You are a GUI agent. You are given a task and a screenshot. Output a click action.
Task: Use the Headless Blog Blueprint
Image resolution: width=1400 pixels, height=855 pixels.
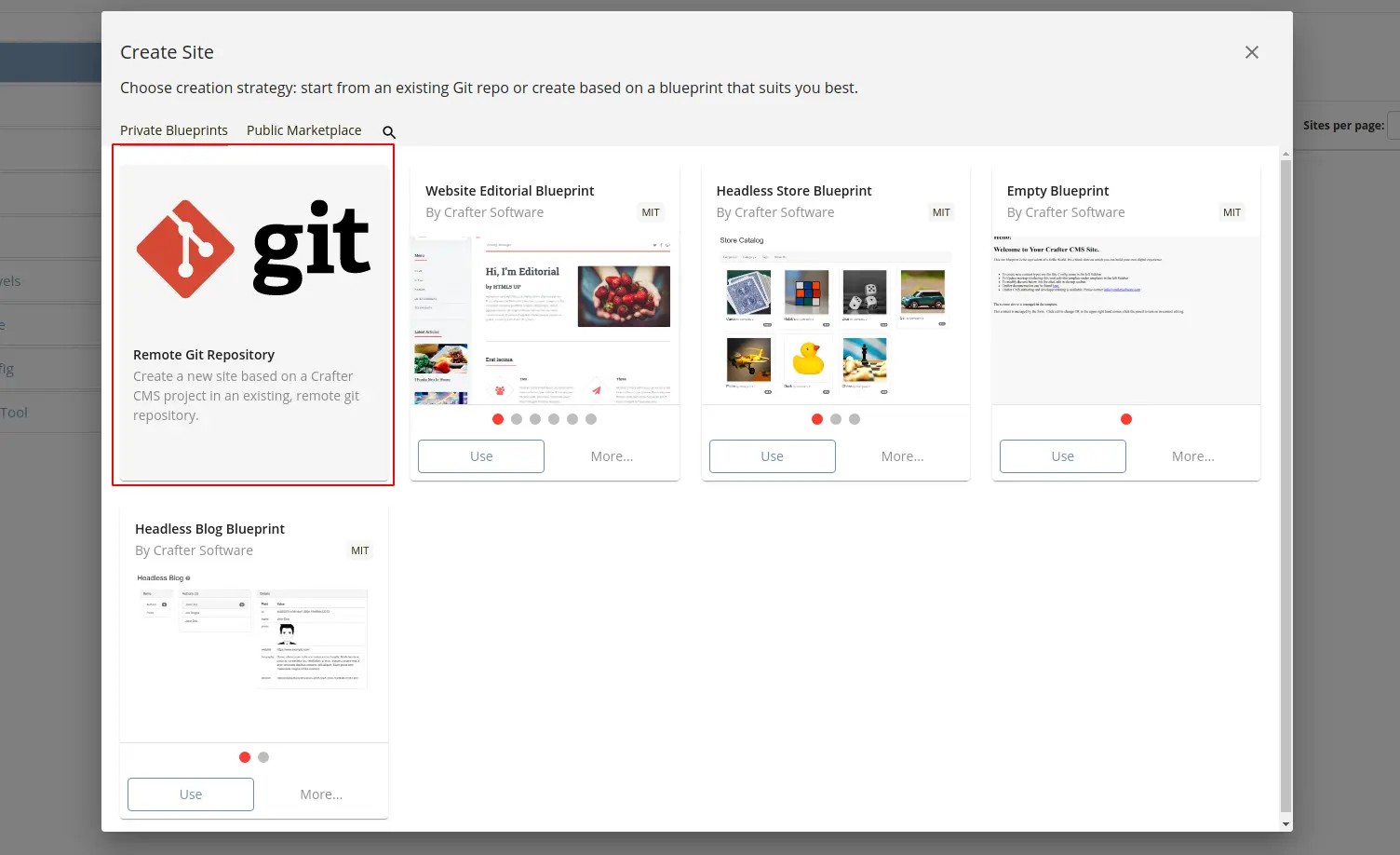[x=191, y=794]
